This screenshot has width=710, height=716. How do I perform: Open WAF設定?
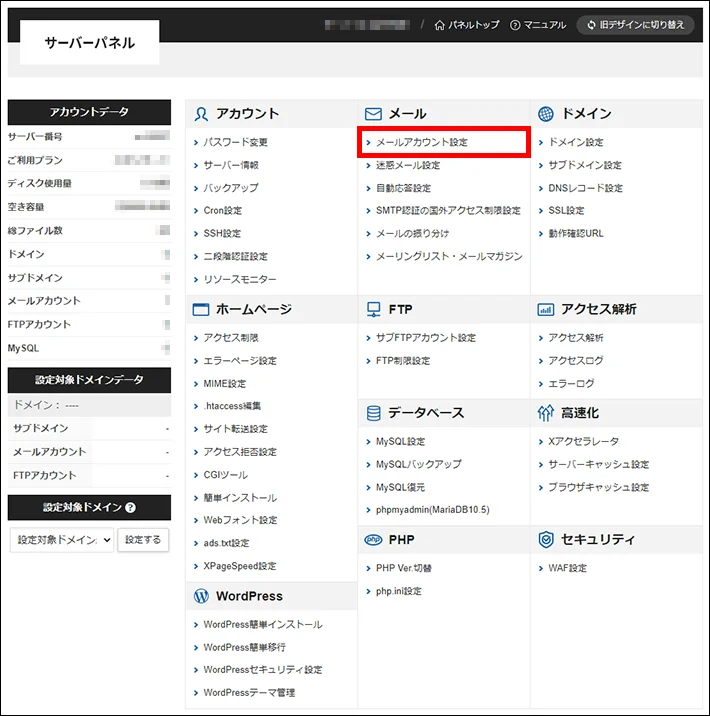coord(568,568)
